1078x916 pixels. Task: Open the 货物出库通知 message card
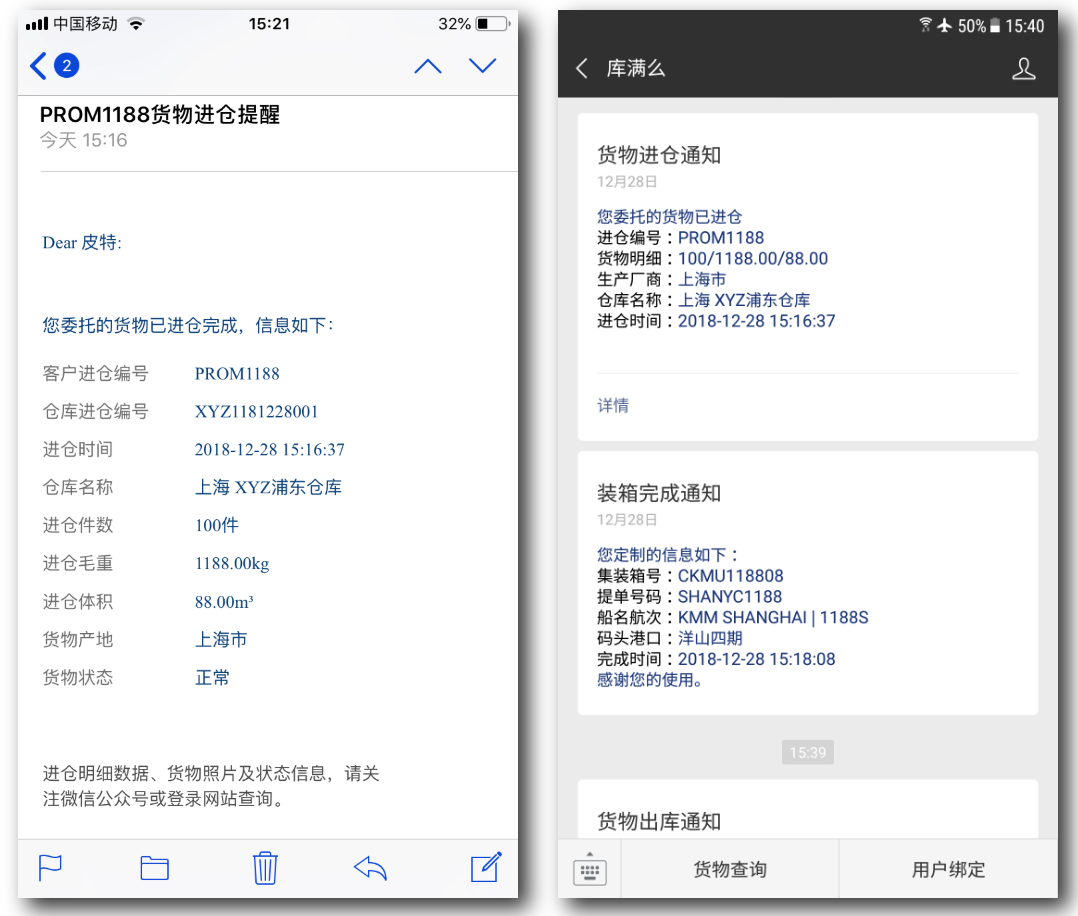pyautogui.click(x=807, y=815)
